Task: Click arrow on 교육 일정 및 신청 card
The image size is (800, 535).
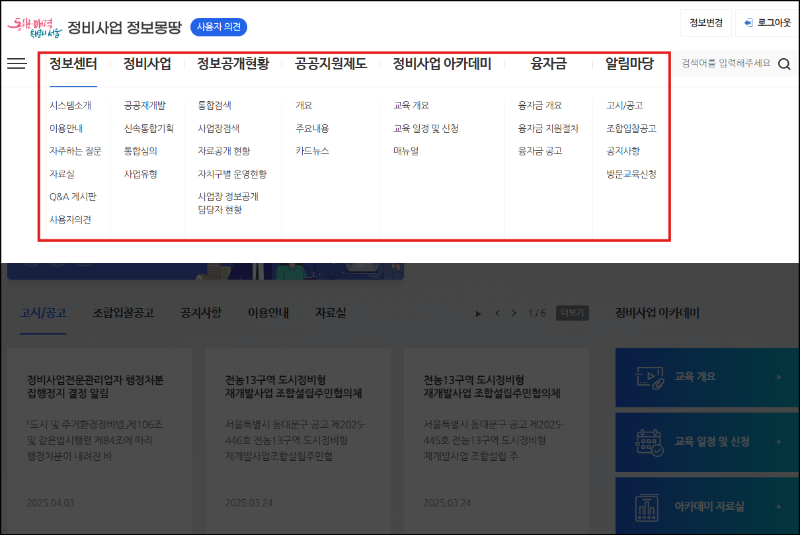Action: coord(778,442)
